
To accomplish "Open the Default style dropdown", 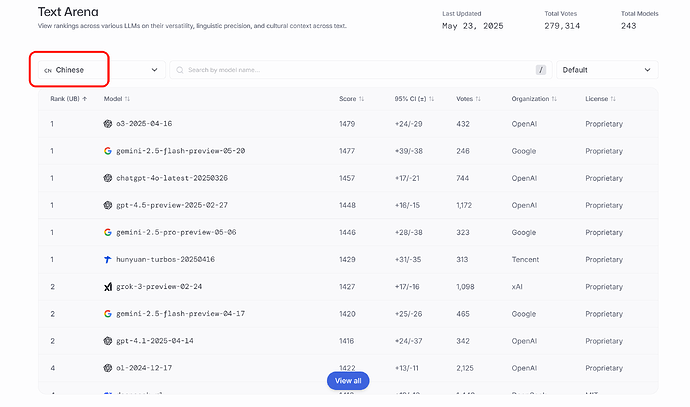I will coord(607,70).
